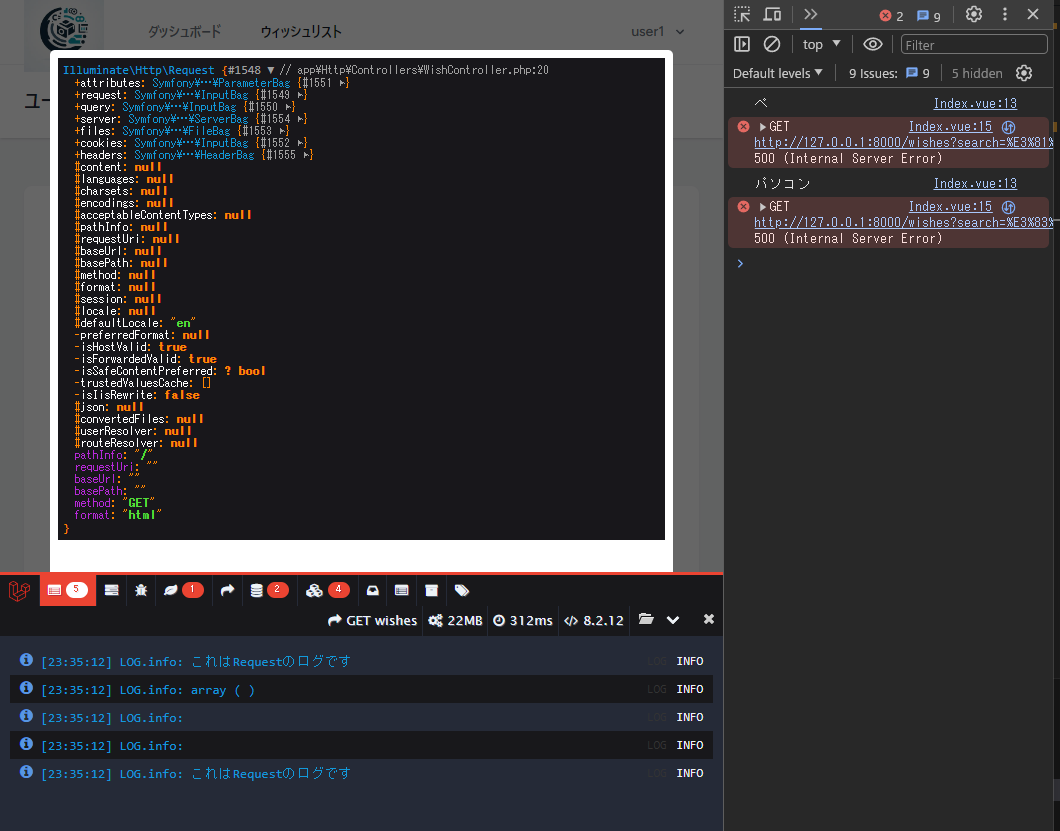Open the debugbar Messages tab with 5 badge
The height and width of the screenshot is (831, 1060).
pos(65,591)
